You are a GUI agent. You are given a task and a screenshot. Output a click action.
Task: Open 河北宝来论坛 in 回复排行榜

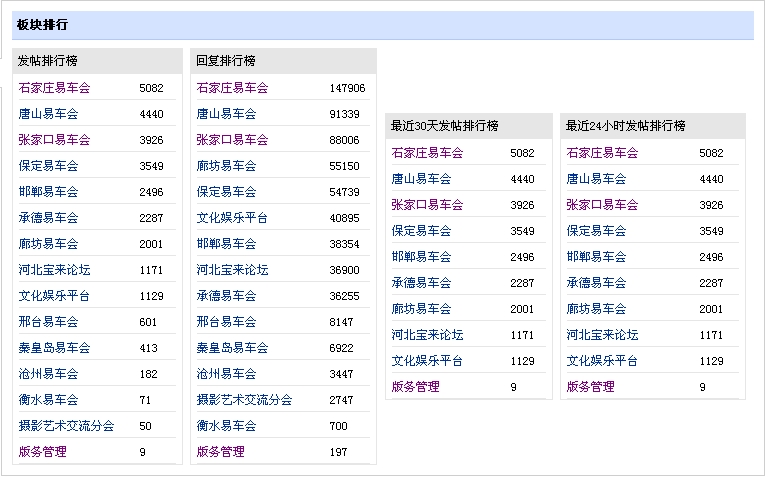pyautogui.click(x=233, y=270)
